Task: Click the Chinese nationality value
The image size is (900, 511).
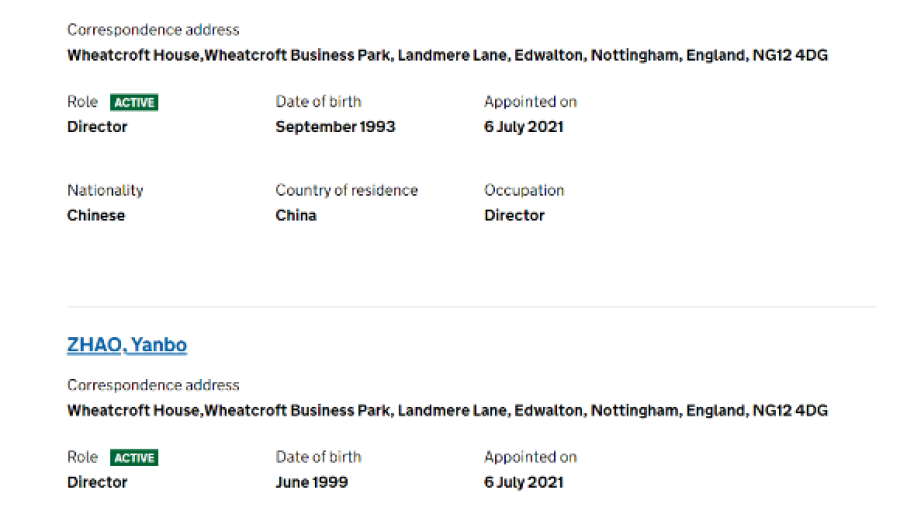Action: point(96,215)
